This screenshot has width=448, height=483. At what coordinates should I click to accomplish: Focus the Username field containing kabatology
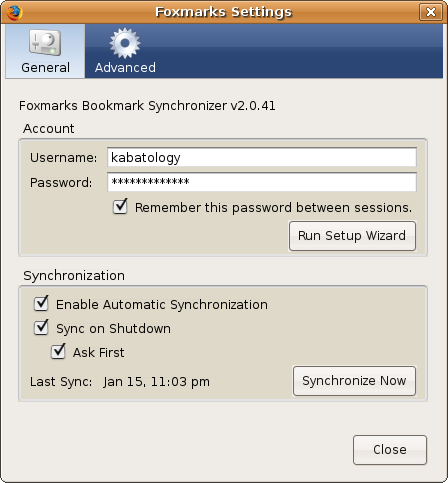point(262,157)
